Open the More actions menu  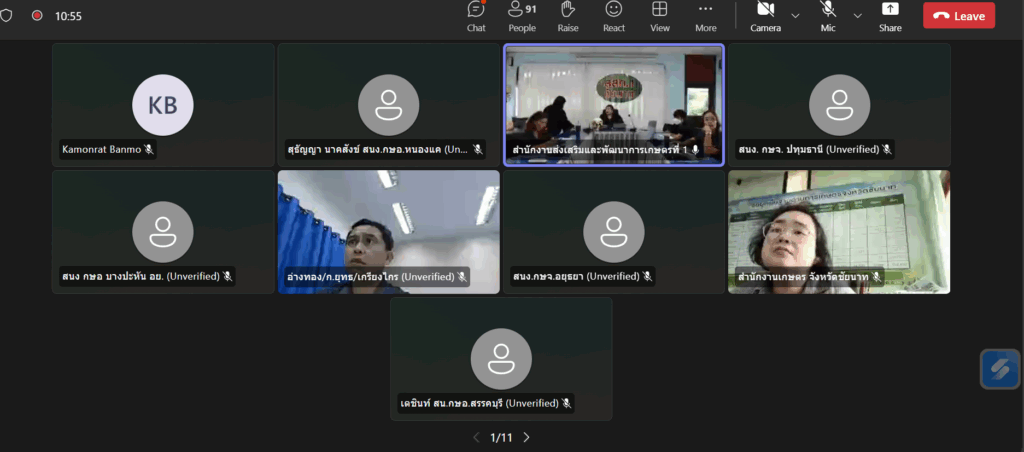(706, 15)
